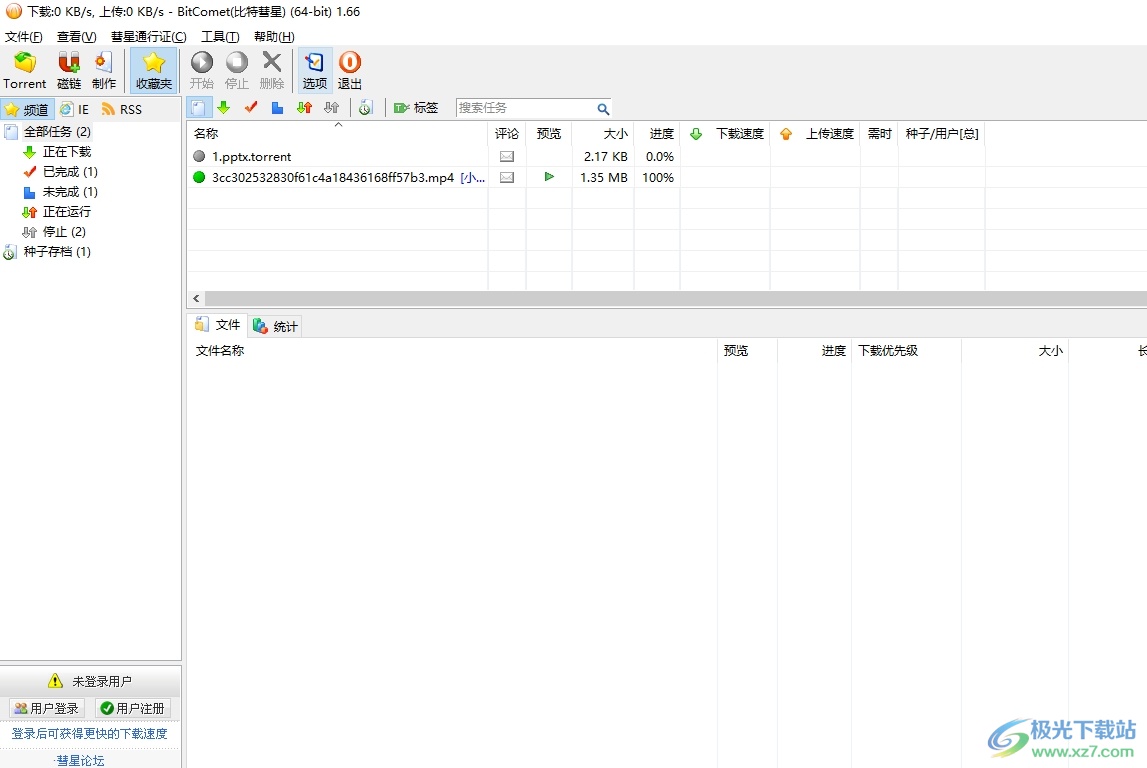This screenshot has height=768, width=1147.
Task: Click the 预览 header in the task list
Action: click(549, 134)
